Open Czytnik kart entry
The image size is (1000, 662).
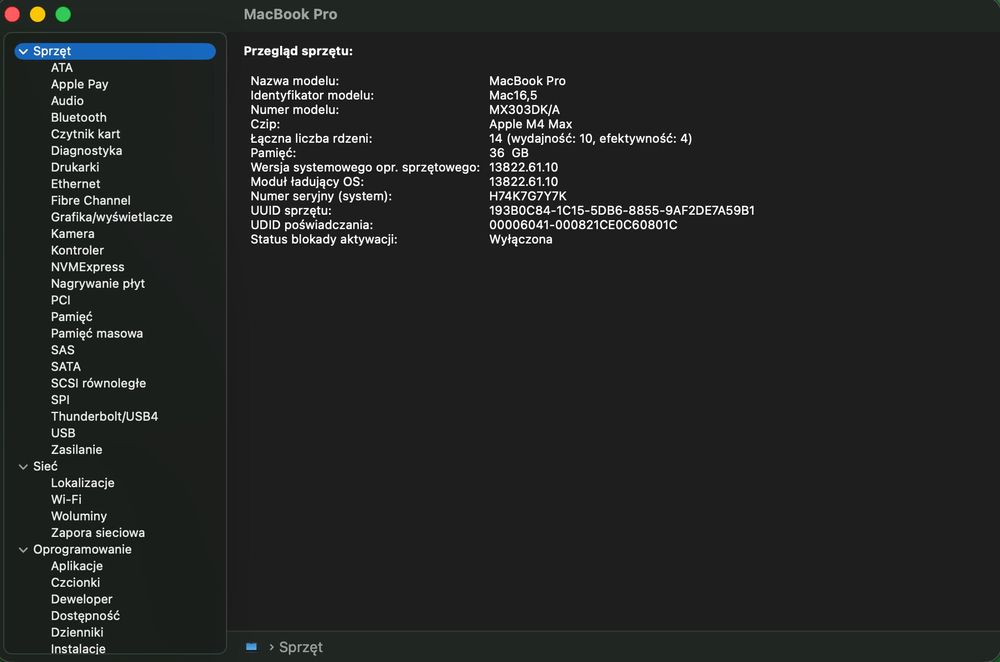tap(85, 134)
